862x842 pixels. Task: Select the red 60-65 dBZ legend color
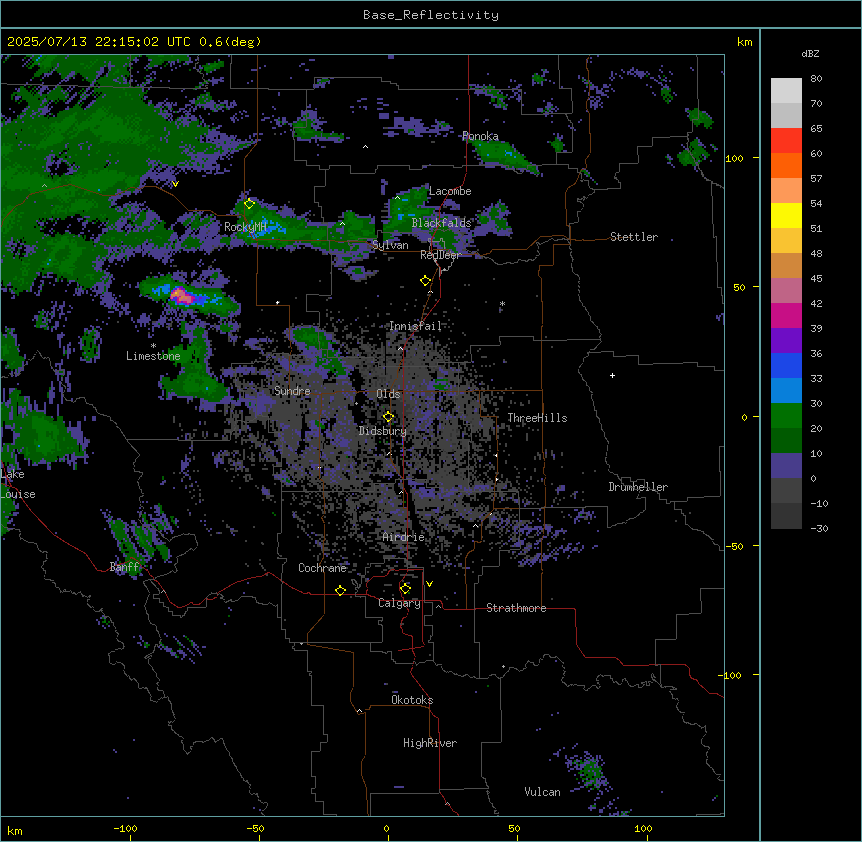786,140
